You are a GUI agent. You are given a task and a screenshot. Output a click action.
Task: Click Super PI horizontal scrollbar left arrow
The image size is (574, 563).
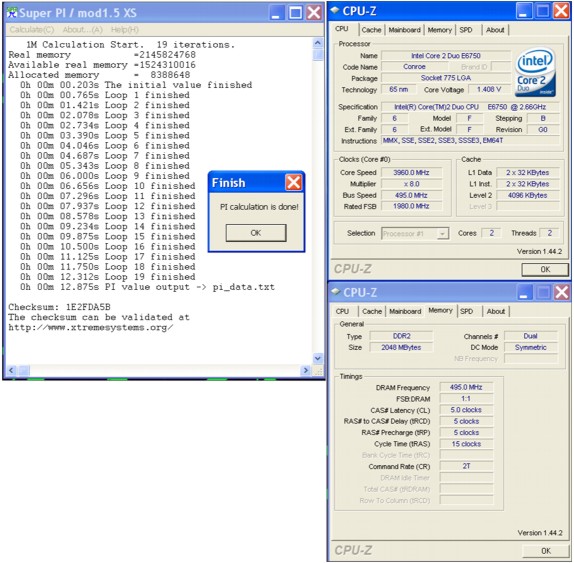[x=11, y=370]
